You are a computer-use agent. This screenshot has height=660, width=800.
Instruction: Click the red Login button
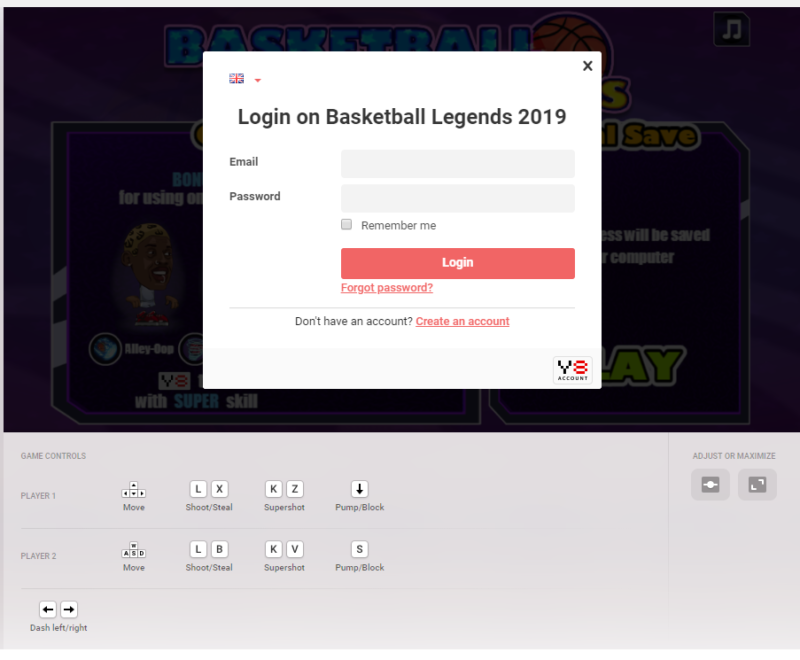[458, 263]
